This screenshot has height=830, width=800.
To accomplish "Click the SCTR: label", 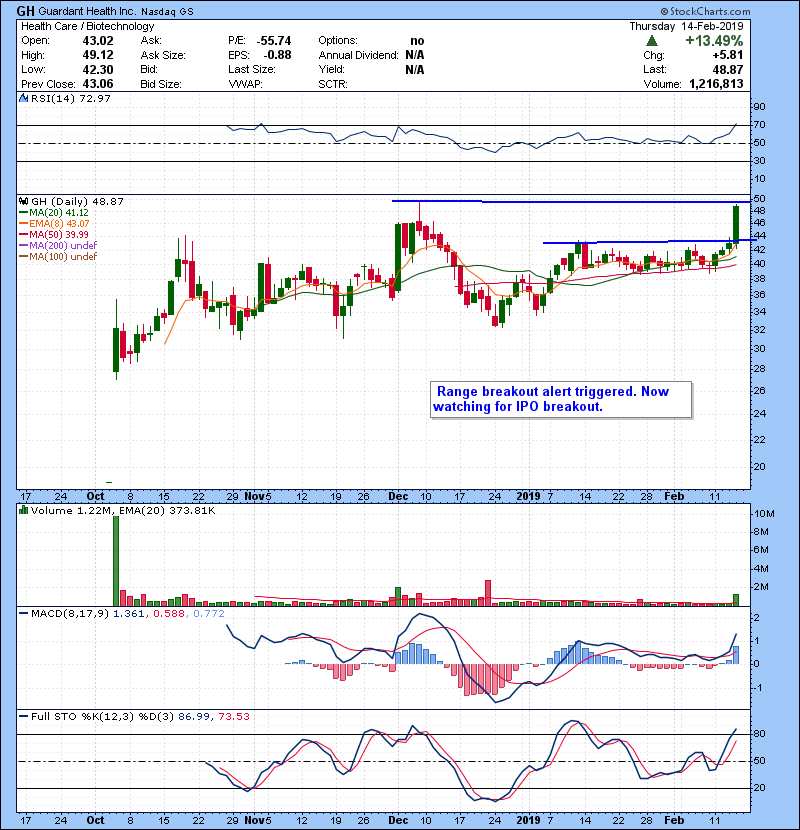I will pos(332,84).
